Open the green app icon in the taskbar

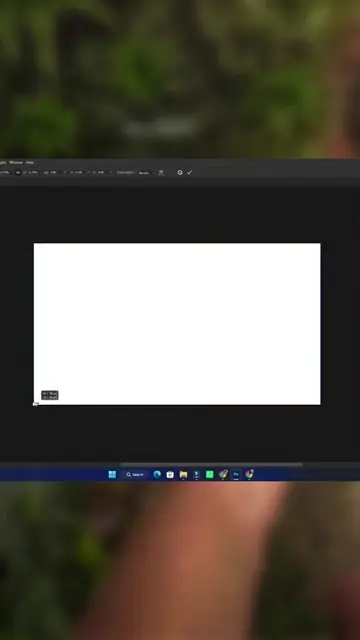(210, 474)
